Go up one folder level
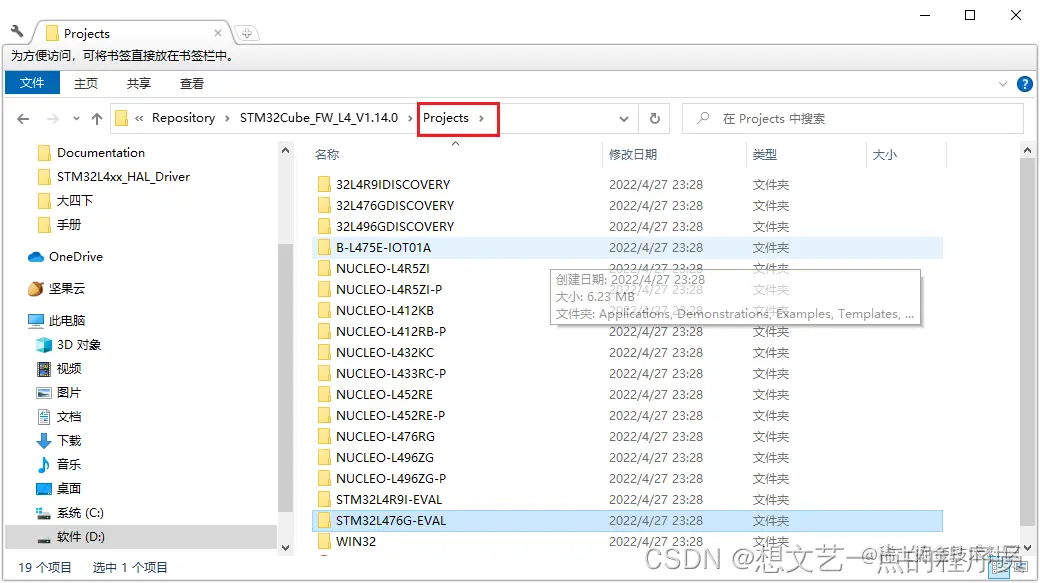This screenshot has width=1040, height=583. [97, 119]
